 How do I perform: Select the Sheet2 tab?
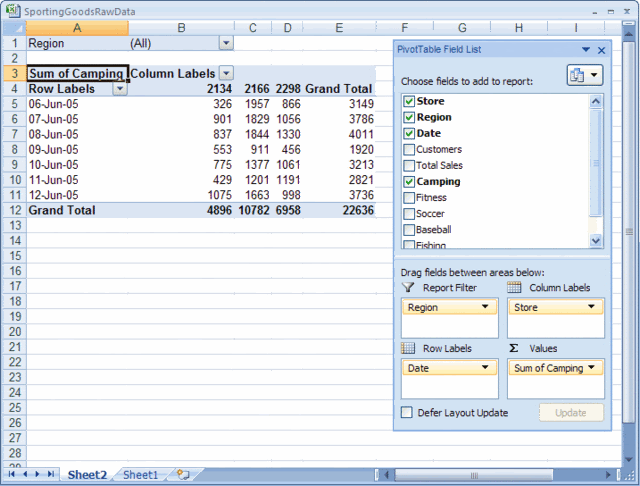(87, 475)
